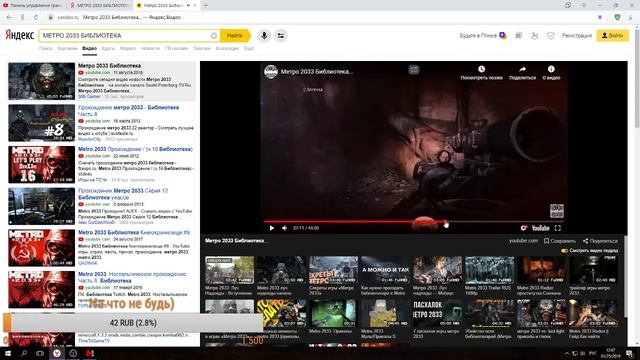The image size is (640, 360).
Task: Click the yellow Войти button
Action: click(x=613, y=36)
